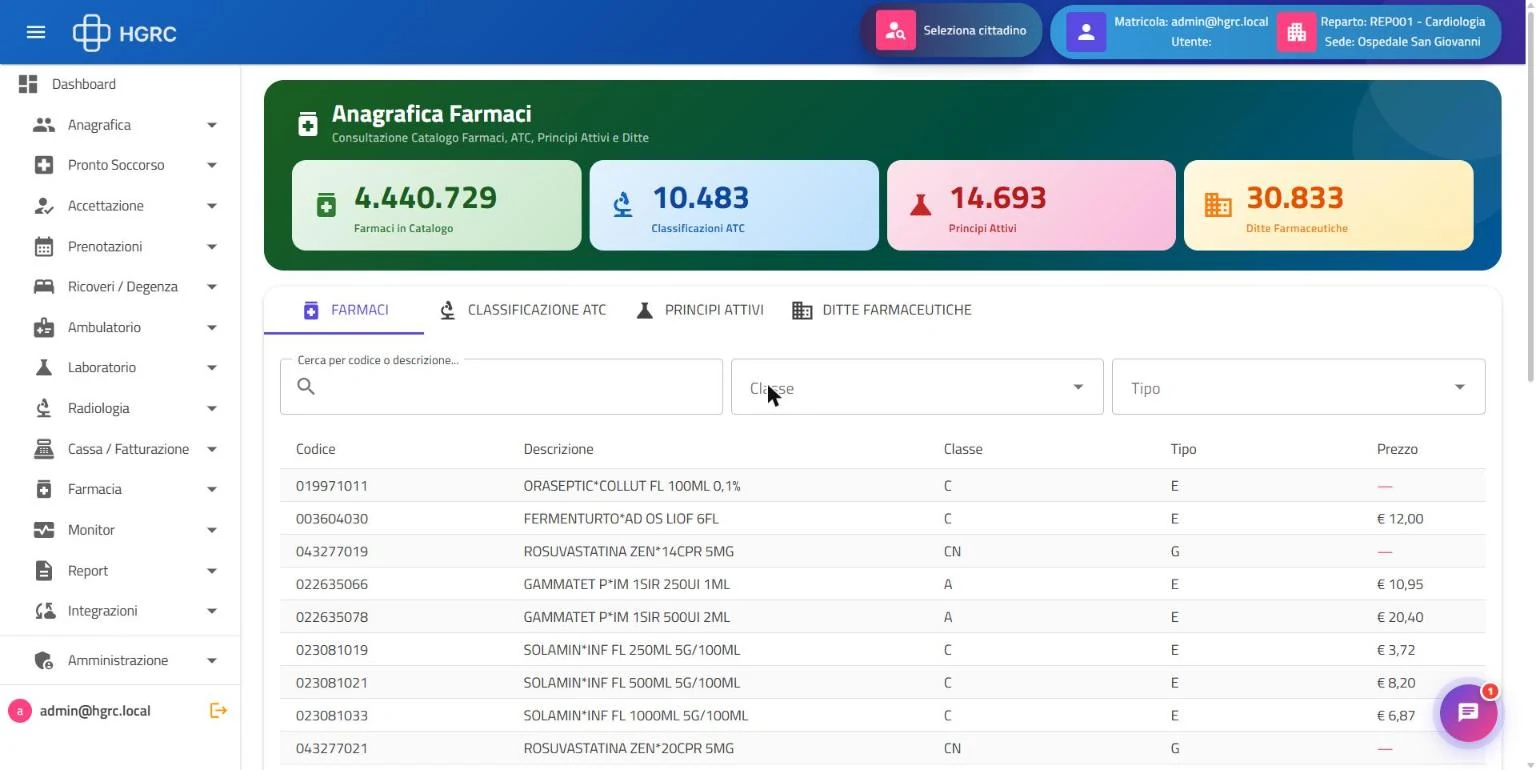Image resolution: width=1536 pixels, height=770 pixels.
Task: Click the Ditte Farmaceutiche stat card
Action: tap(1328, 205)
